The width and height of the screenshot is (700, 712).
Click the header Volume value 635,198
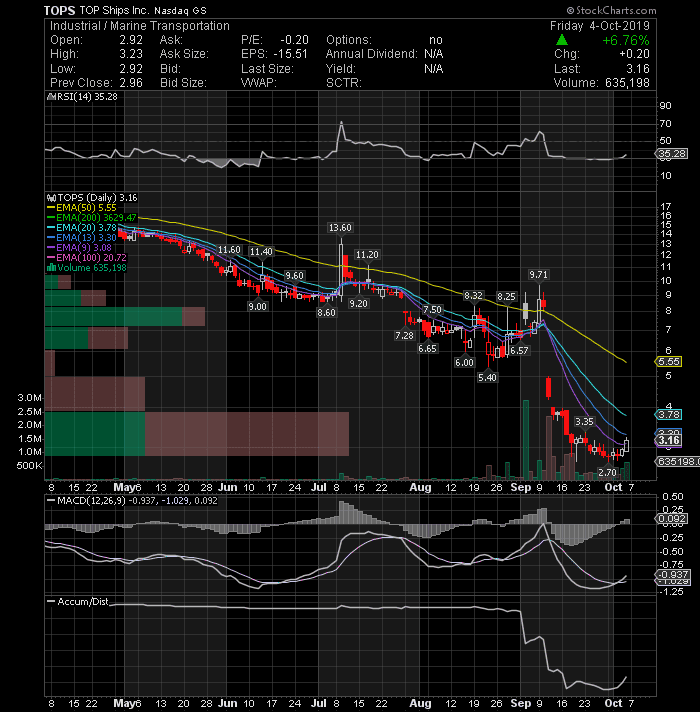coord(627,83)
